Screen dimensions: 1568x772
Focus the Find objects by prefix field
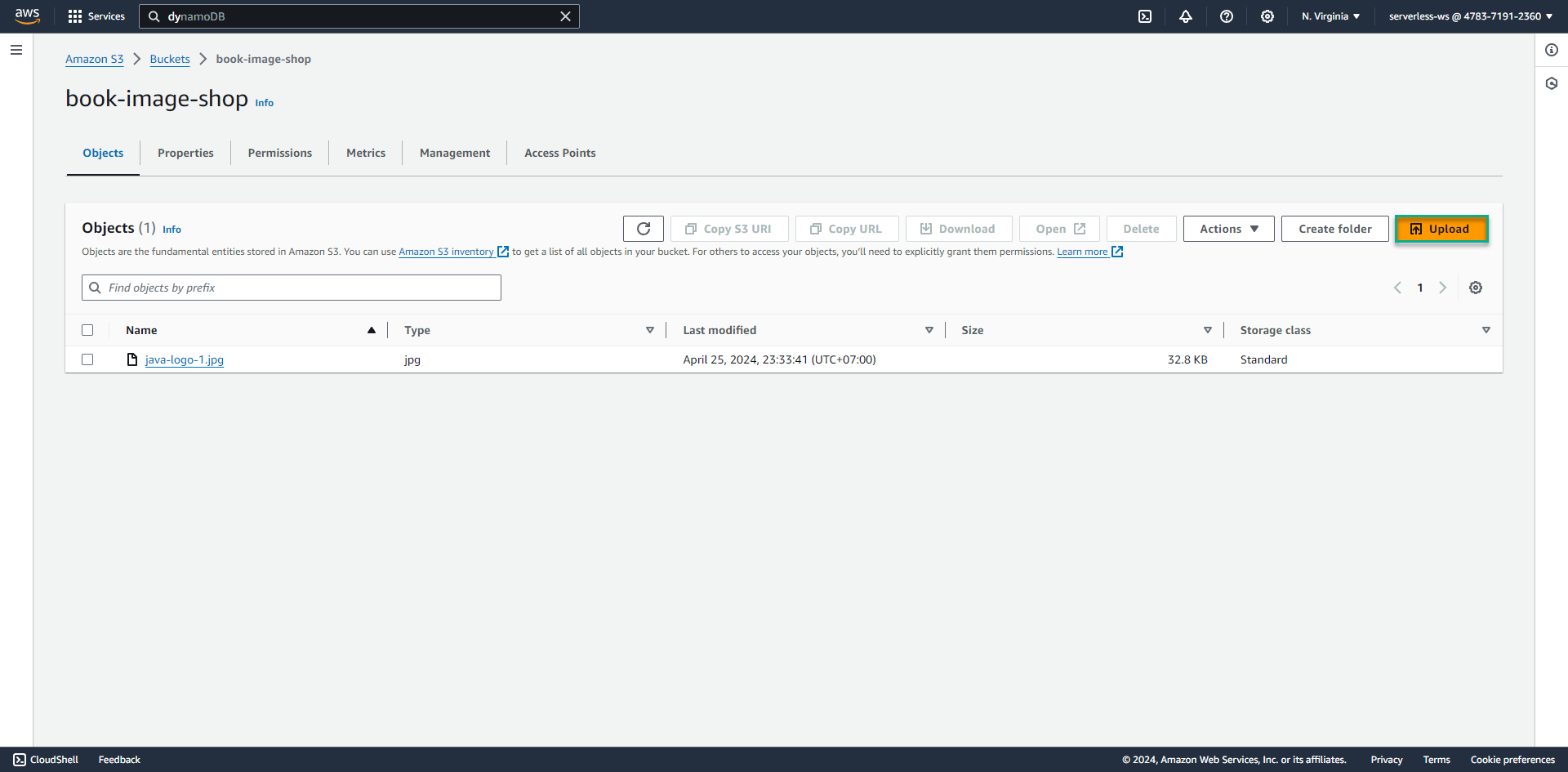[292, 288]
